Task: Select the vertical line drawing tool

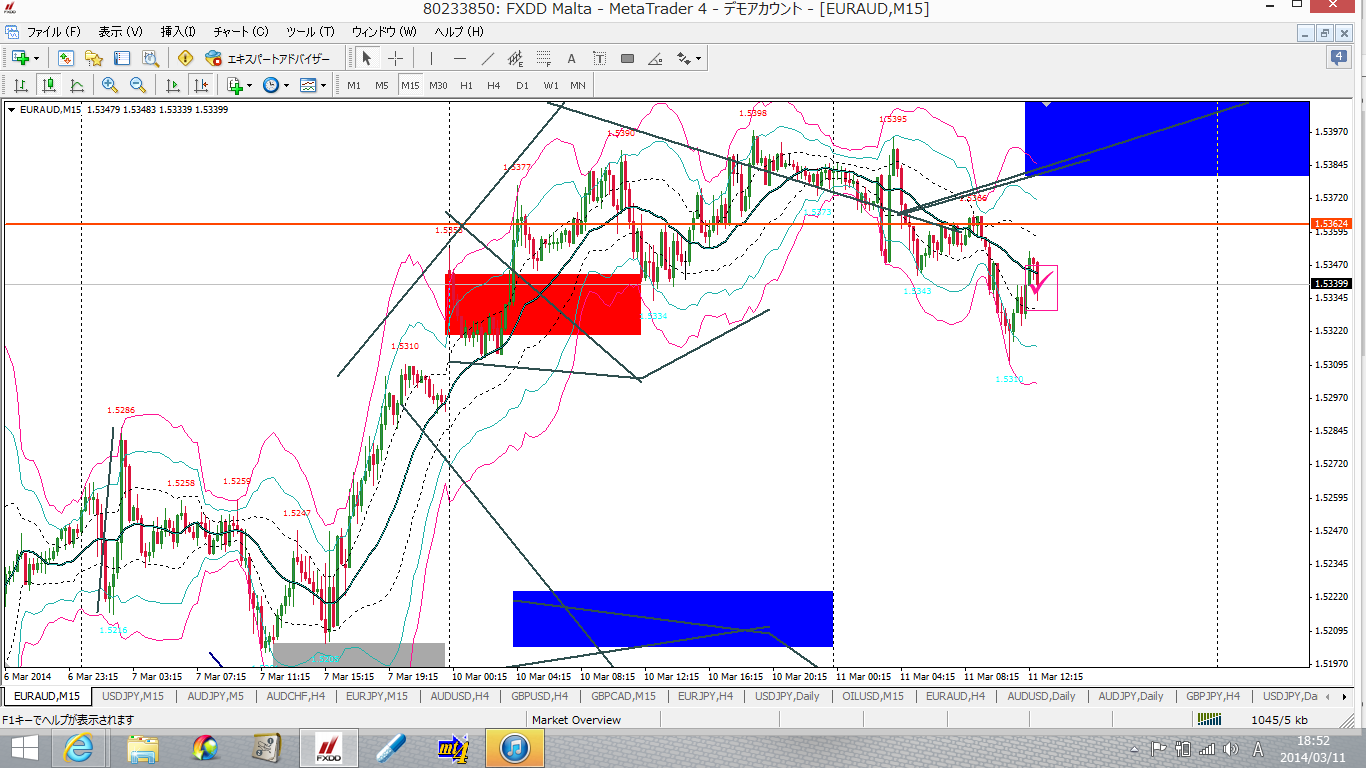Action: pyautogui.click(x=432, y=58)
